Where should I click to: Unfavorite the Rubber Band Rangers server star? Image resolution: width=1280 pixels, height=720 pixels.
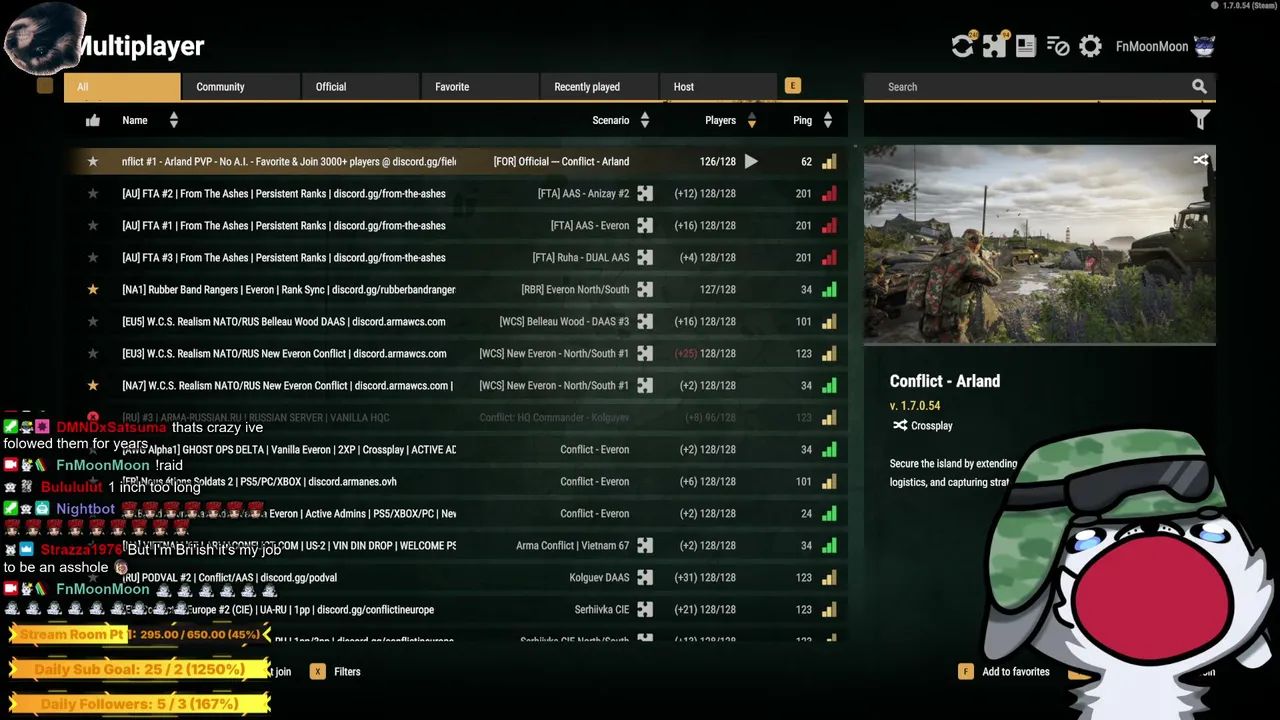[x=93, y=289]
